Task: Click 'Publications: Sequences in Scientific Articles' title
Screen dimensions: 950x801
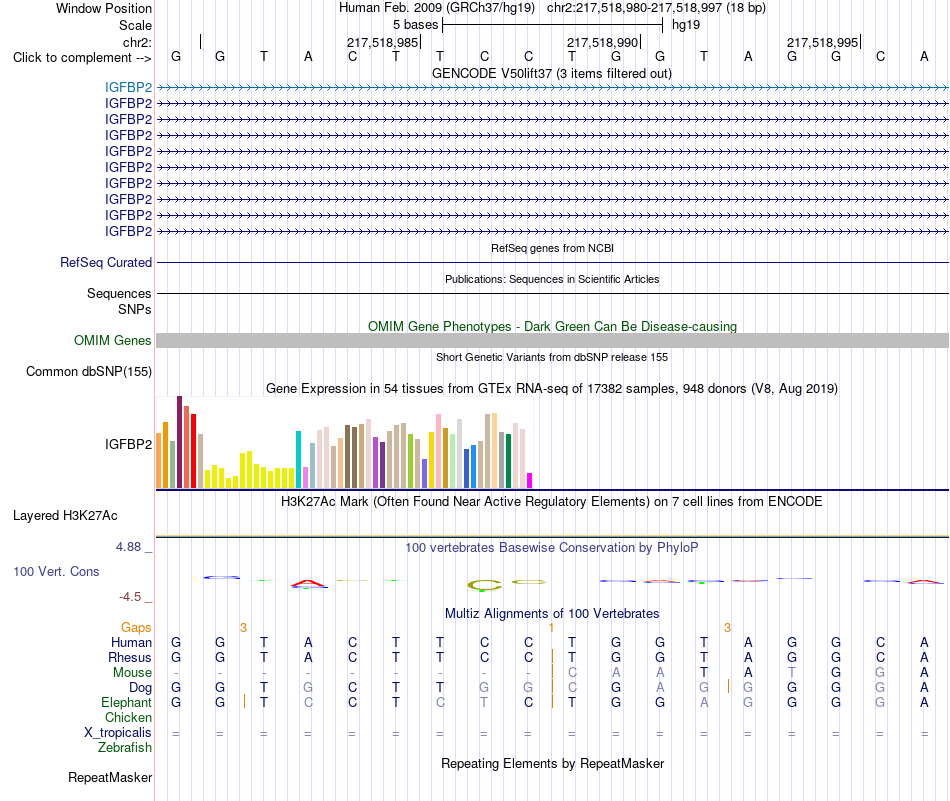Action: (x=552, y=279)
